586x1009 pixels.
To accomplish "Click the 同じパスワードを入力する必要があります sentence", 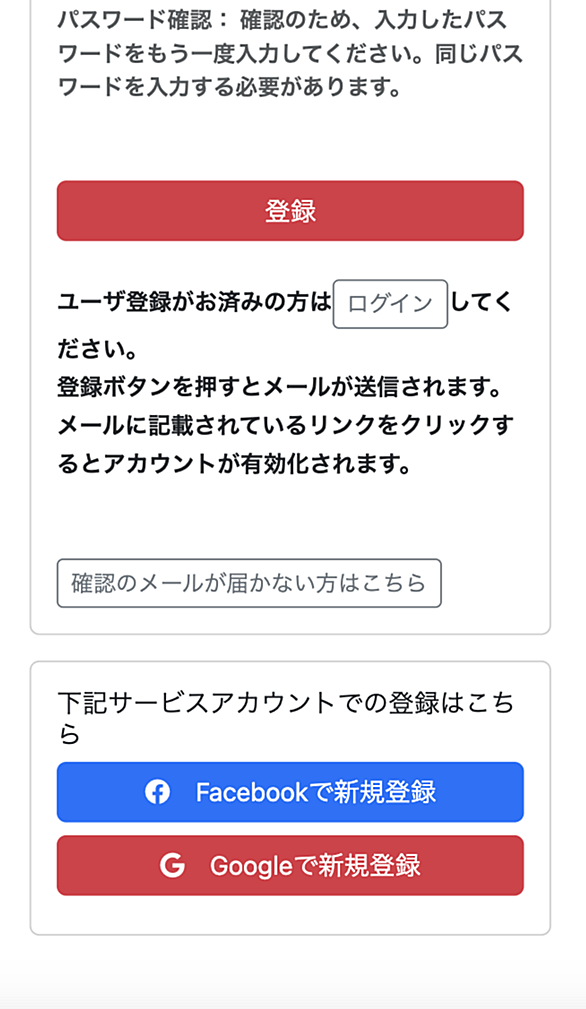I will pos(291,71).
